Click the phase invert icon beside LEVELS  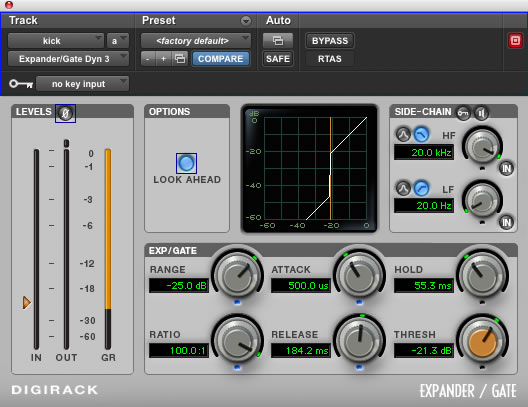[x=65, y=113]
